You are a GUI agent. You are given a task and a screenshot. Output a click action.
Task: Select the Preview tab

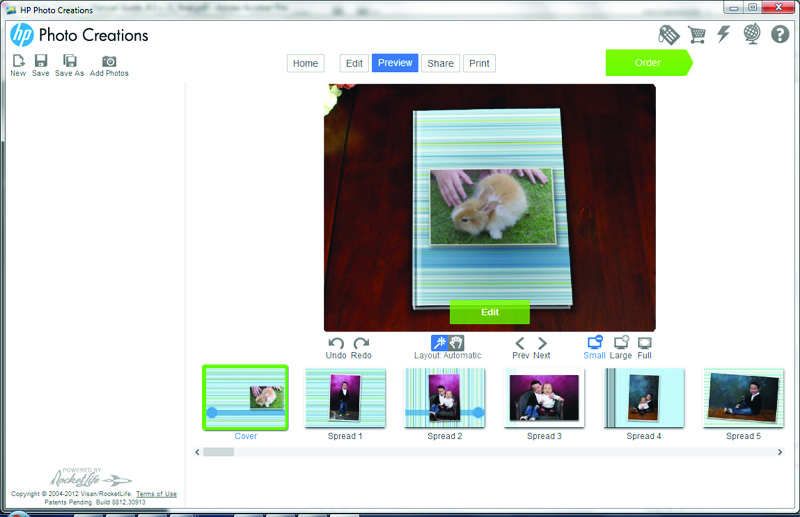(395, 63)
